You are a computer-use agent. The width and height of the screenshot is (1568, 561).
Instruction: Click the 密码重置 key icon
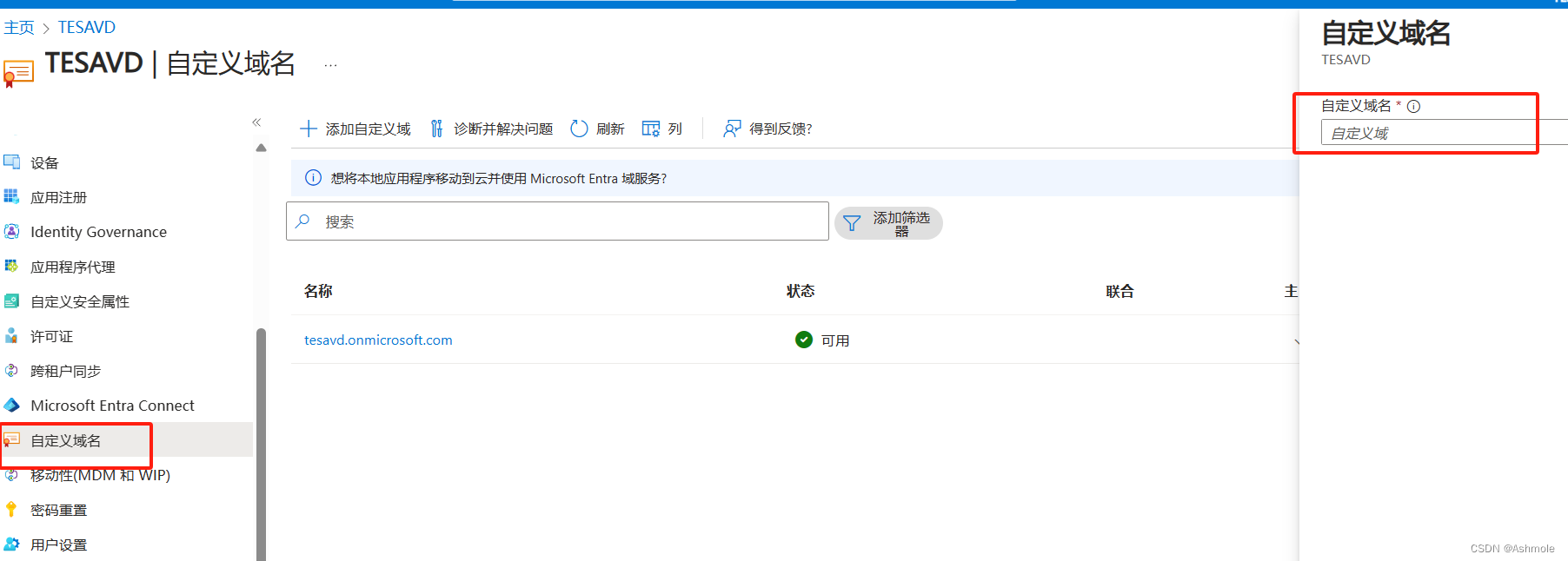pos(11,509)
